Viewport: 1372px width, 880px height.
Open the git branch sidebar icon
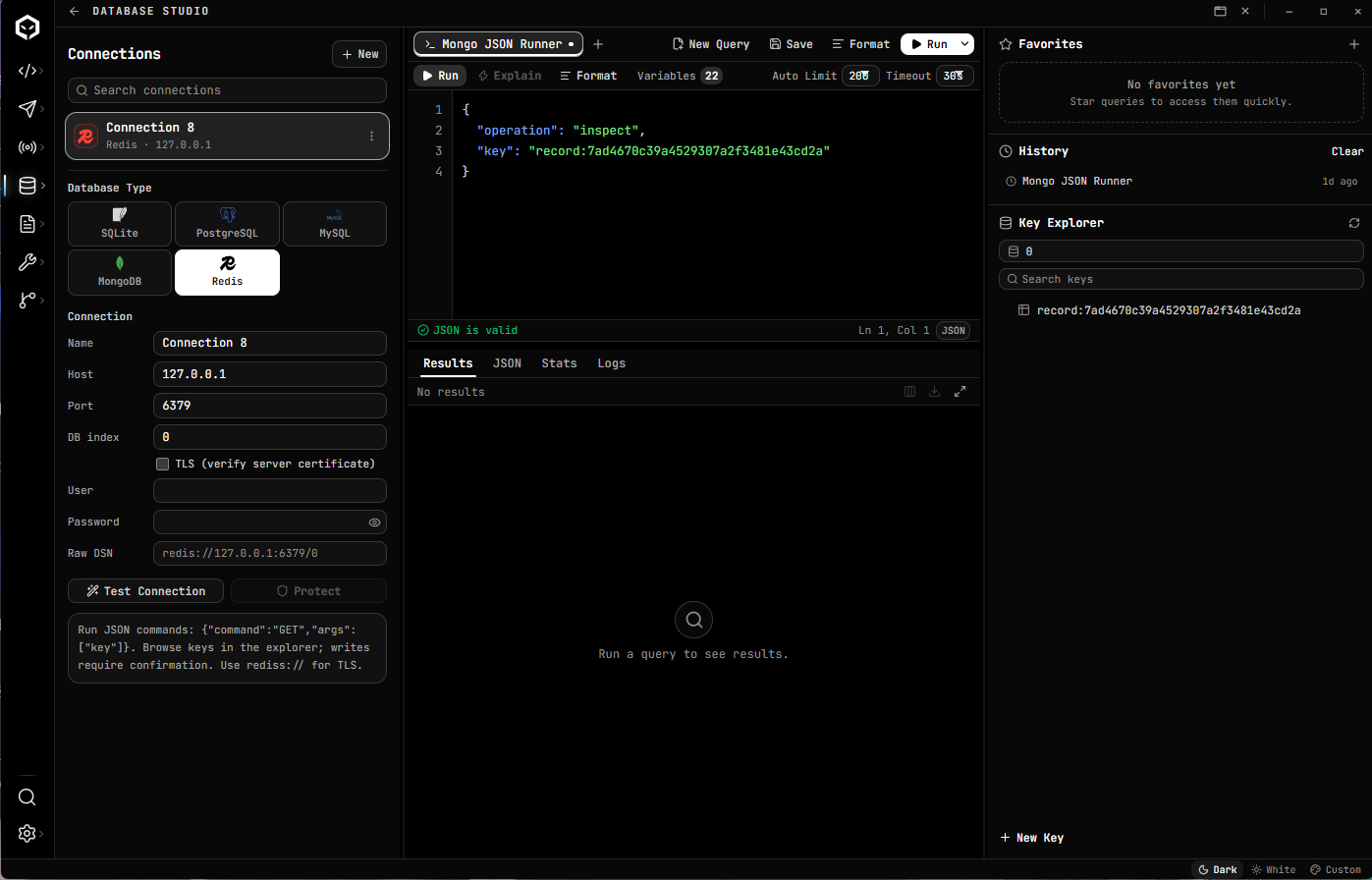pyautogui.click(x=27, y=301)
